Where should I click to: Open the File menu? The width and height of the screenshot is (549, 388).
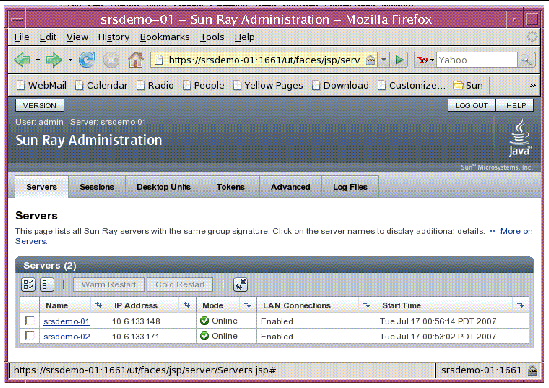click(x=22, y=37)
